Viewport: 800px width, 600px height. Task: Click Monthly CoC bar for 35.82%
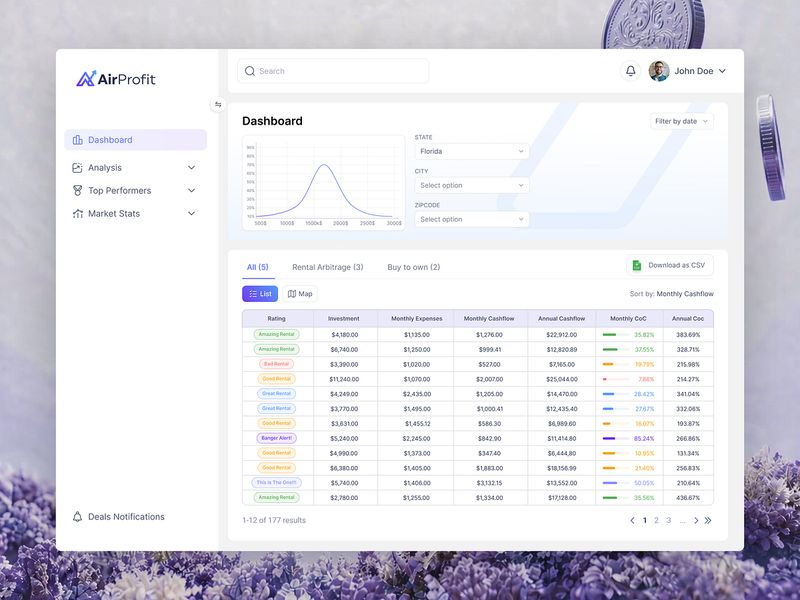point(614,335)
